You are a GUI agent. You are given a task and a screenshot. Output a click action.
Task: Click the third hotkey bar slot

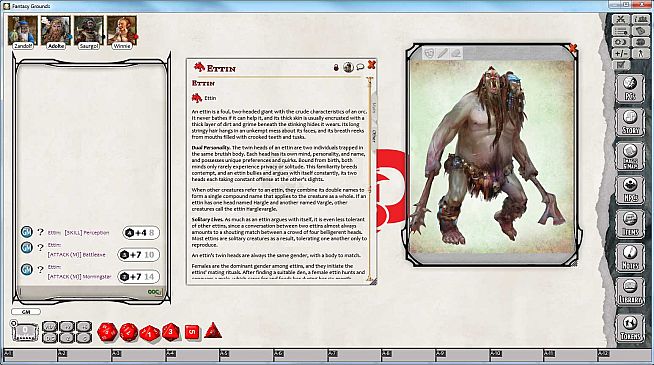pos(138,355)
